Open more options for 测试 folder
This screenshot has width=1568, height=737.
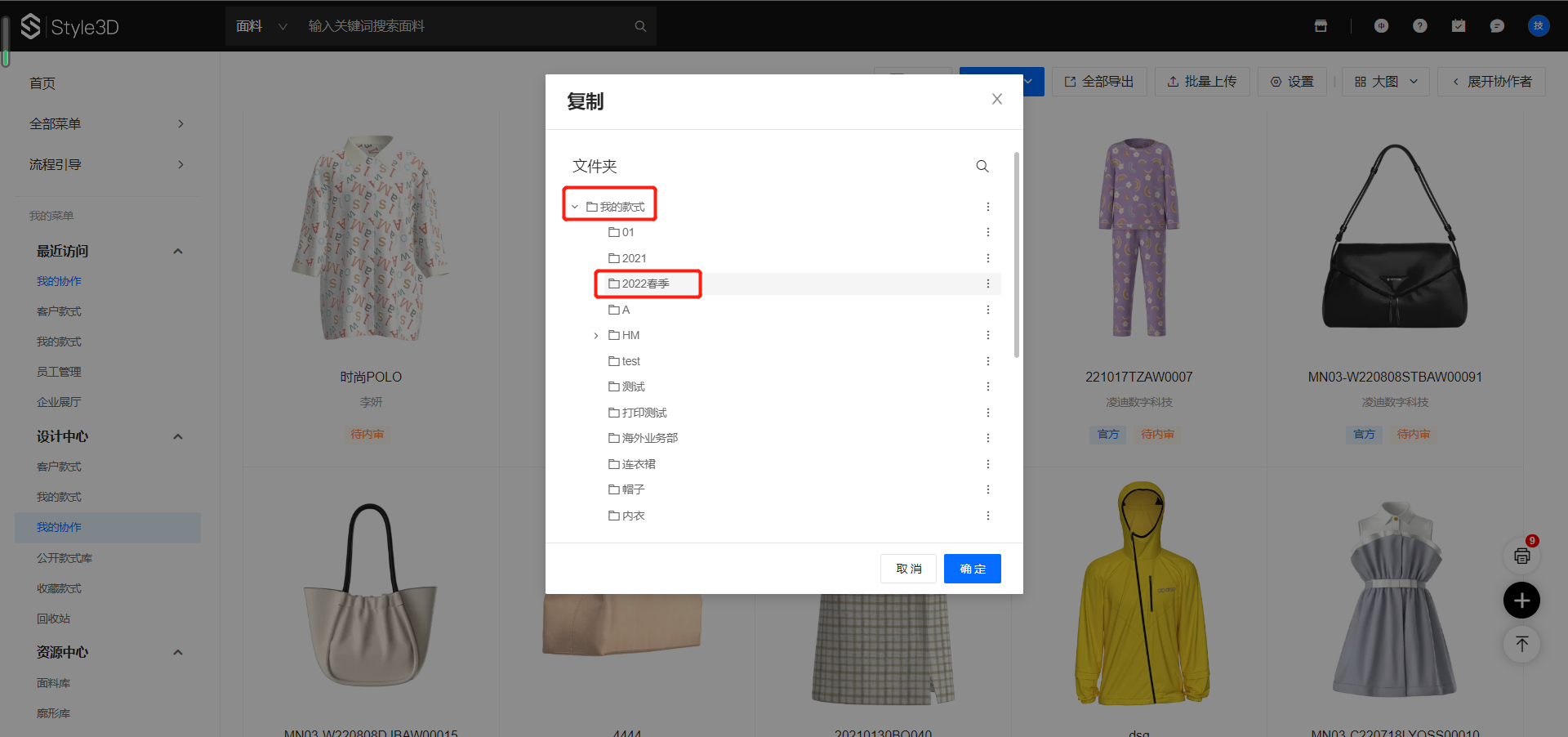click(988, 386)
